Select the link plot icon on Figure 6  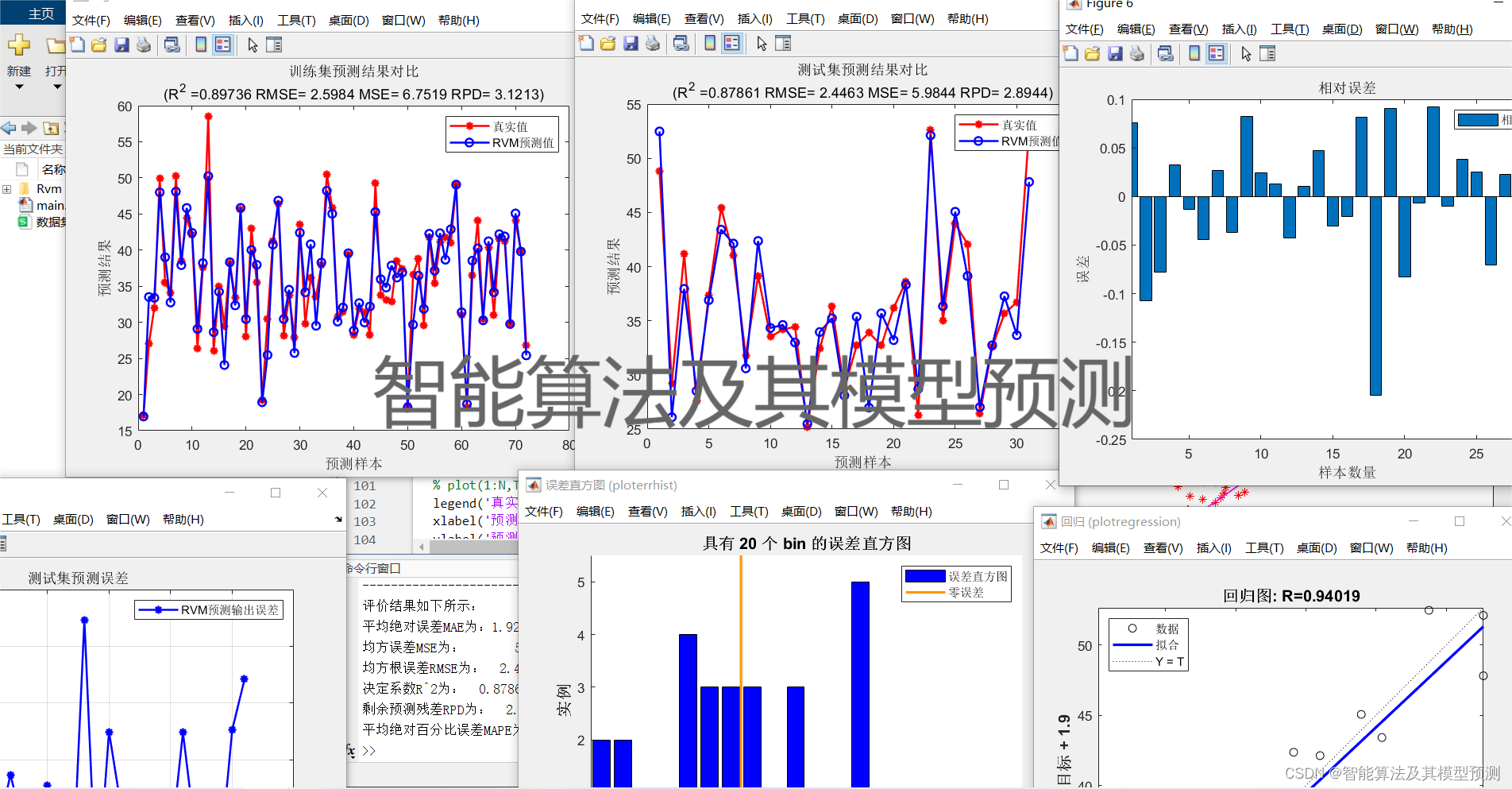pyautogui.click(x=1166, y=53)
